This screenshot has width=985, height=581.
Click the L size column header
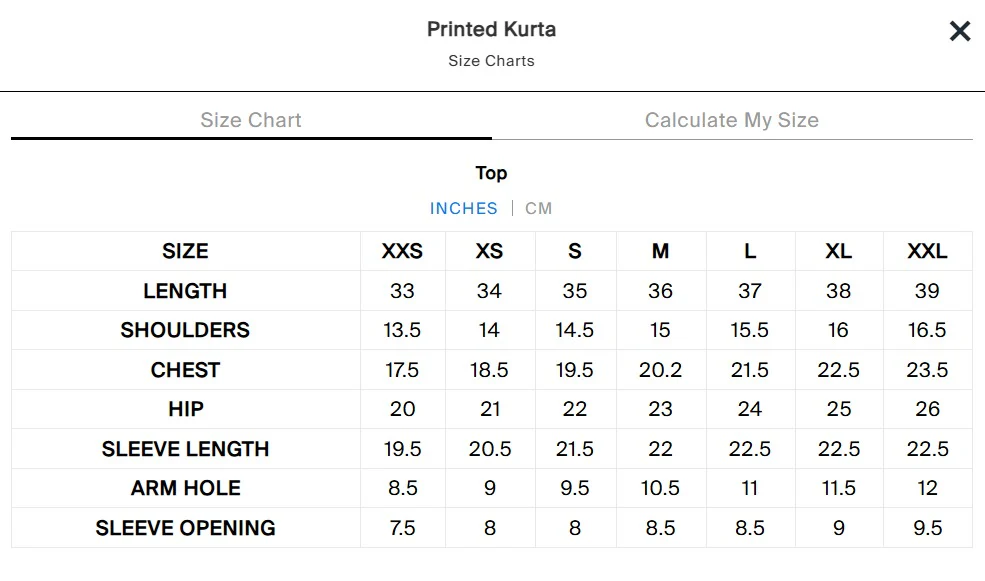pyautogui.click(x=750, y=251)
